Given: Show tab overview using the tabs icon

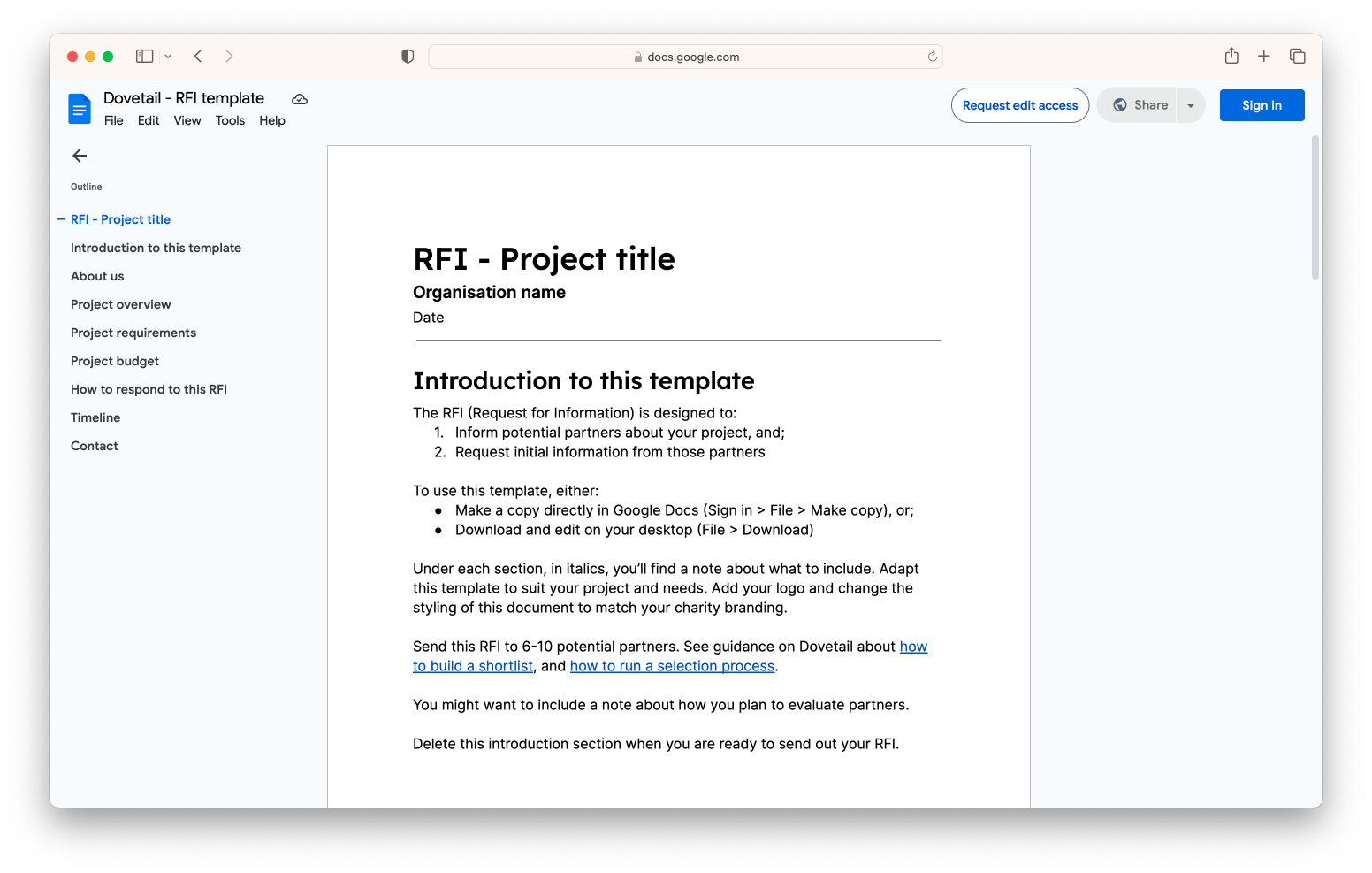Looking at the screenshot, I should 1297,56.
